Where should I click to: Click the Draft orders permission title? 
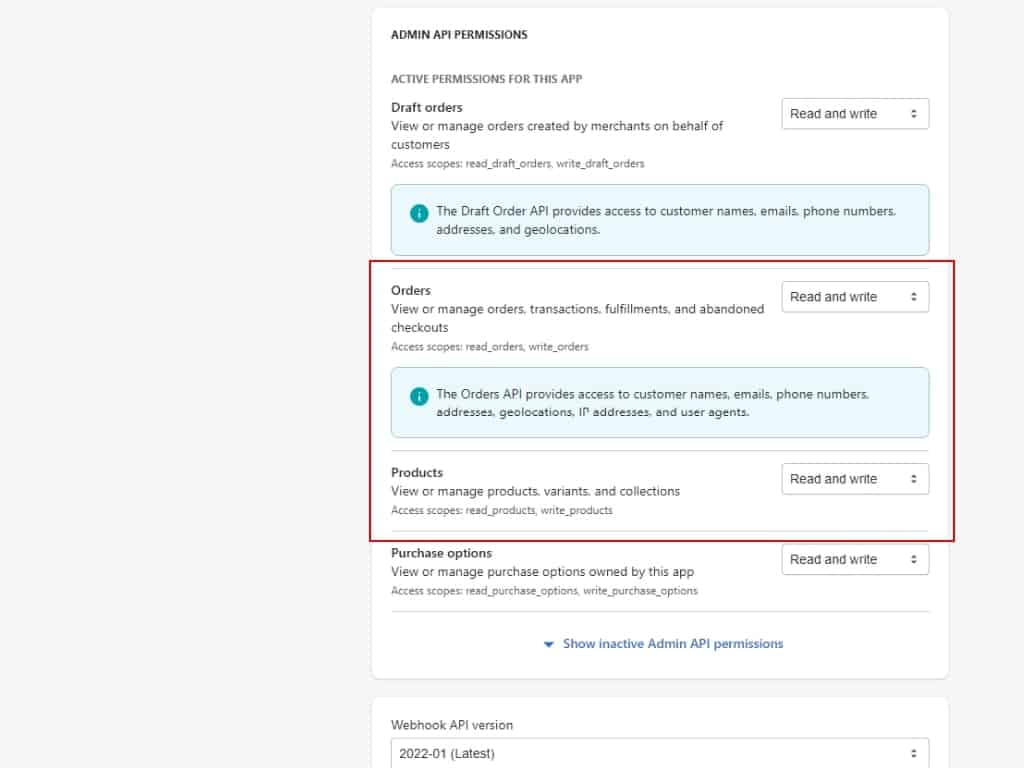(427, 107)
